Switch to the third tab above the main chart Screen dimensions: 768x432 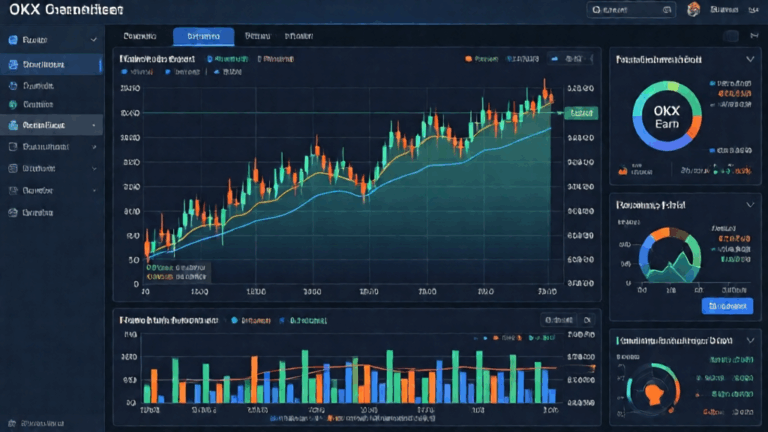pyautogui.click(x=257, y=36)
